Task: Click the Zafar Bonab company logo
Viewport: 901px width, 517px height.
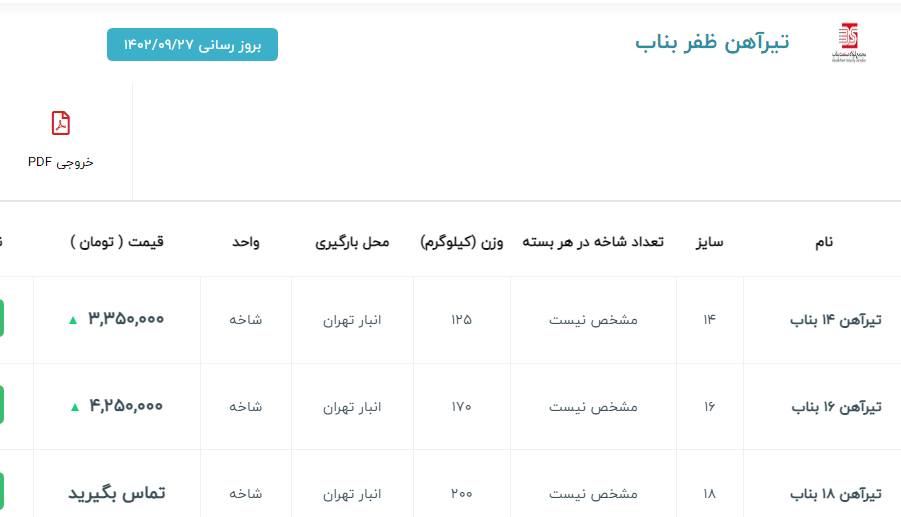Action: pyautogui.click(x=849, y=43)
